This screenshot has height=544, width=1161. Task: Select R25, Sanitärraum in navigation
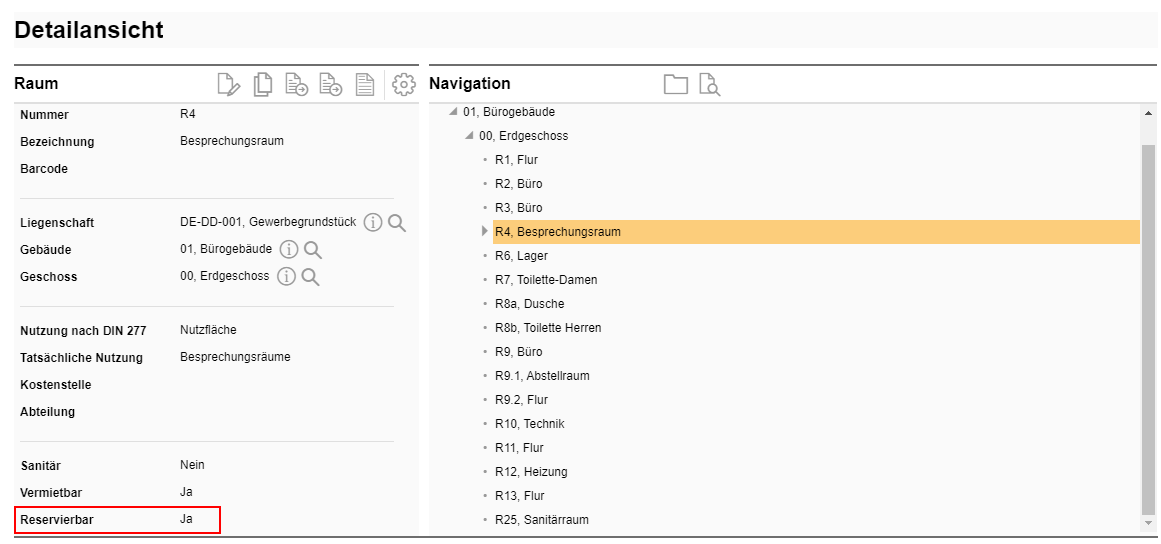point(541,520)
